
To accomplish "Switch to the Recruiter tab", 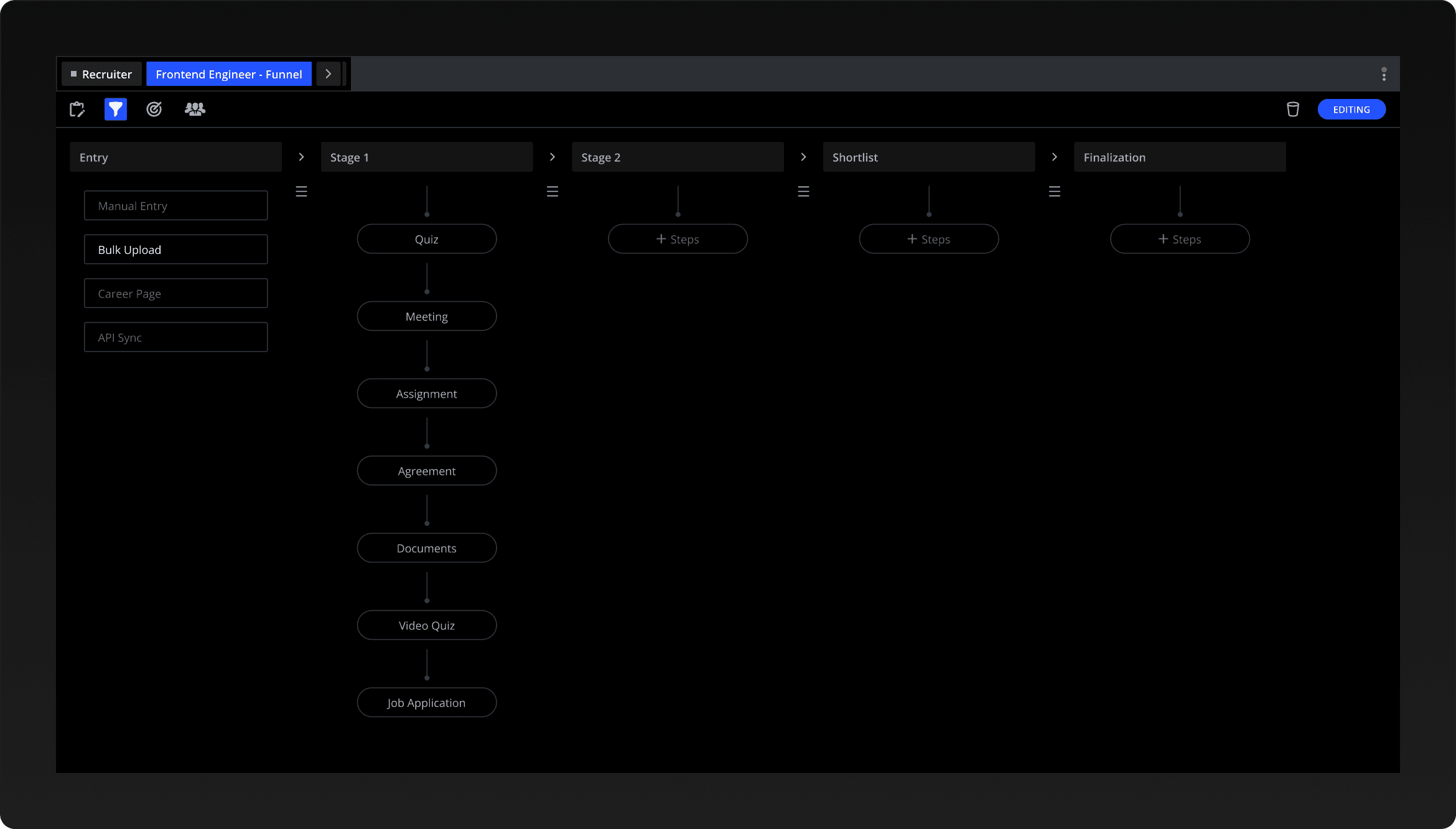I will pos(101,74).
